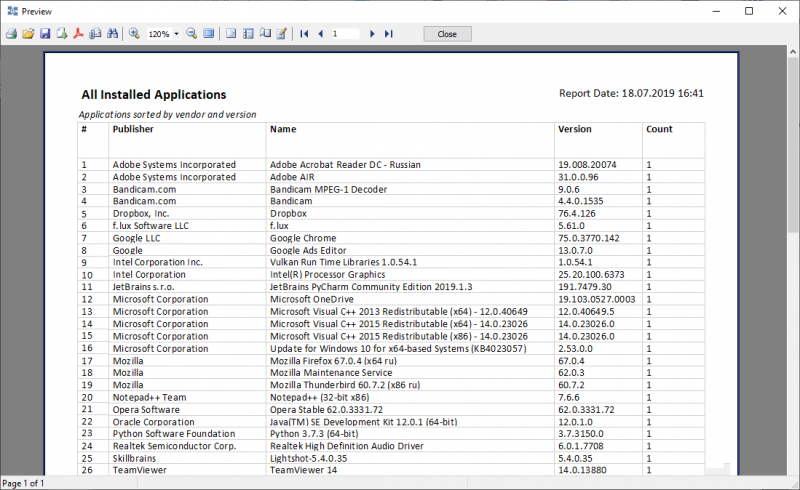The height and width of the screenshot is (490, 800).
Task: Click 'Page 1 of 1' status bar text
Action: pyautogui.click(x=23, y=483)
